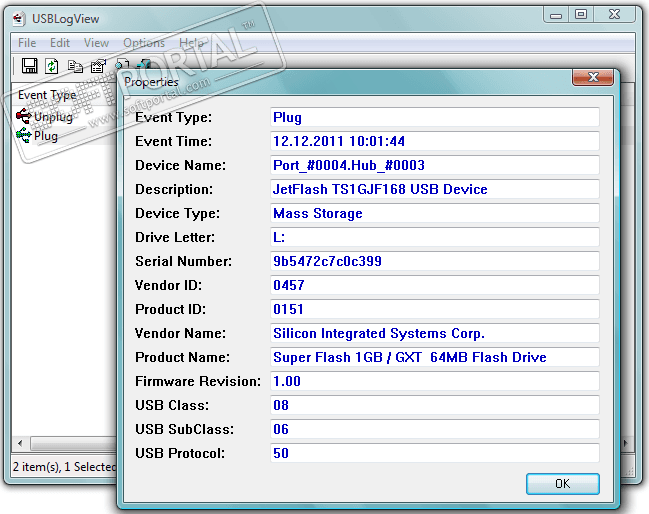Click the Product Name field Super Flash 1GB
This screenshot has width=649, height=514.
click(x=435, y=357)
